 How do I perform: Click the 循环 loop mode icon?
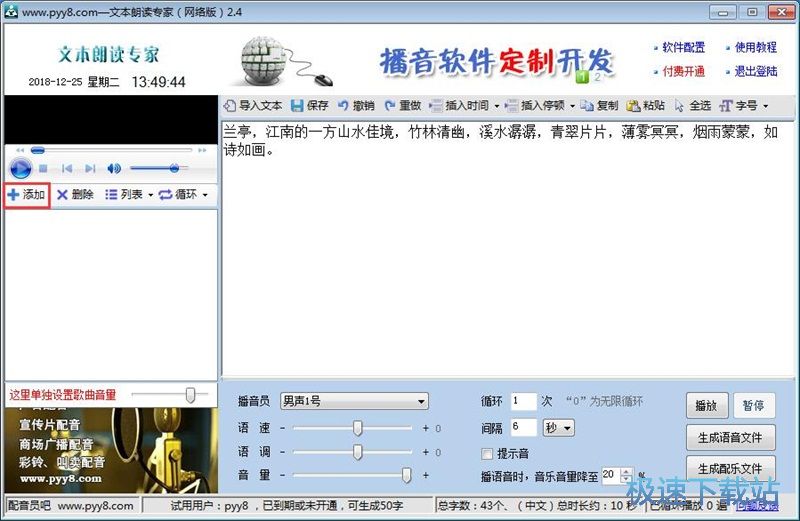click(165, 194)
